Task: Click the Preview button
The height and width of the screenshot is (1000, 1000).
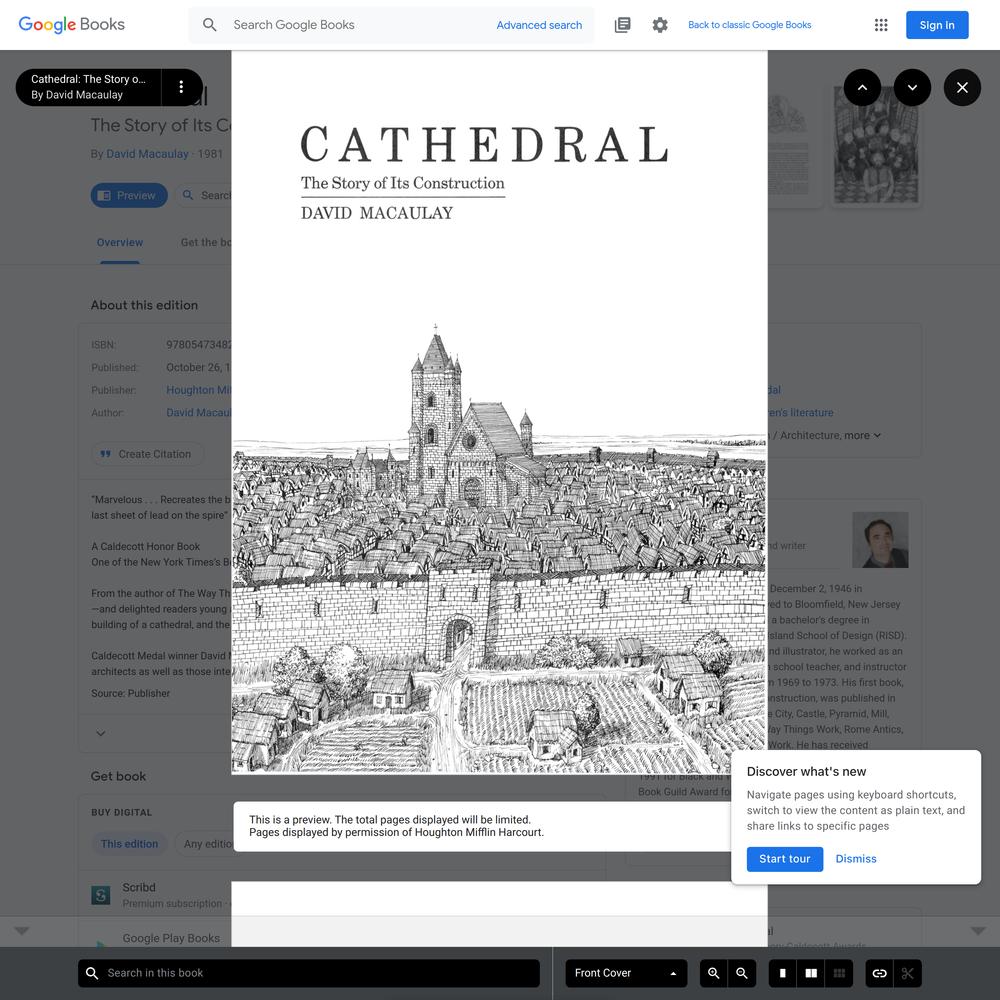Action: pyautogui.click(x=129, y=195)
